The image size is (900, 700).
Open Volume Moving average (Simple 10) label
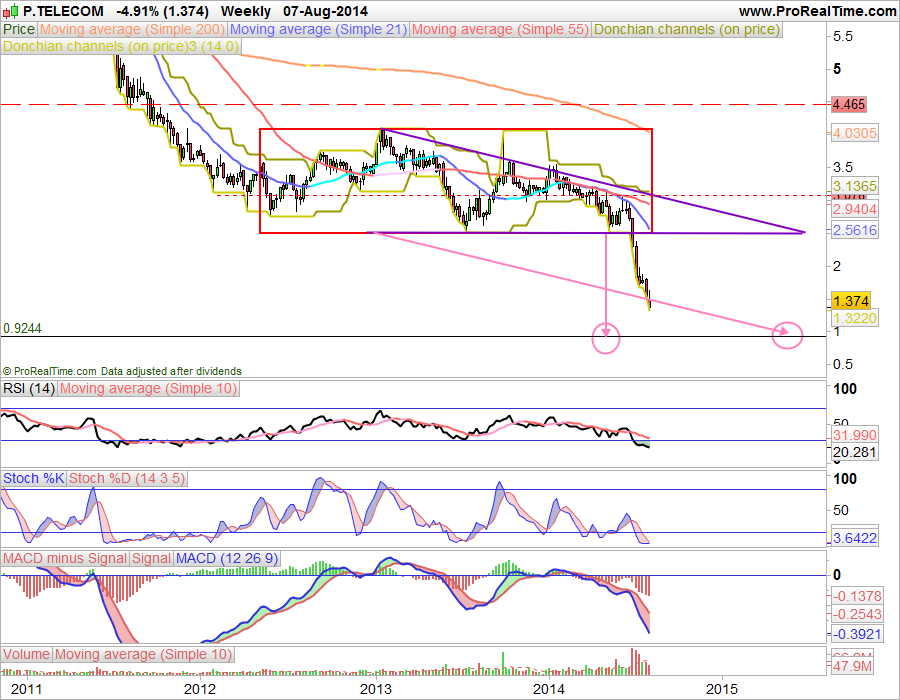click(x=143, y=654)
